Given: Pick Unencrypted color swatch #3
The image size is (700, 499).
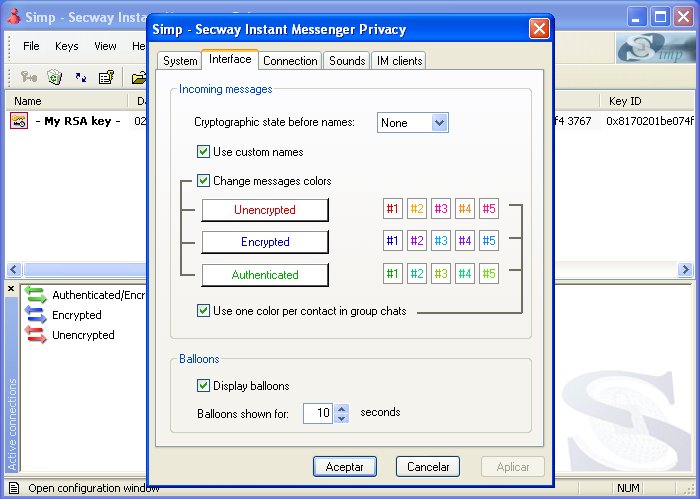Looking at the screenshot, I should (x=441, y=208).
